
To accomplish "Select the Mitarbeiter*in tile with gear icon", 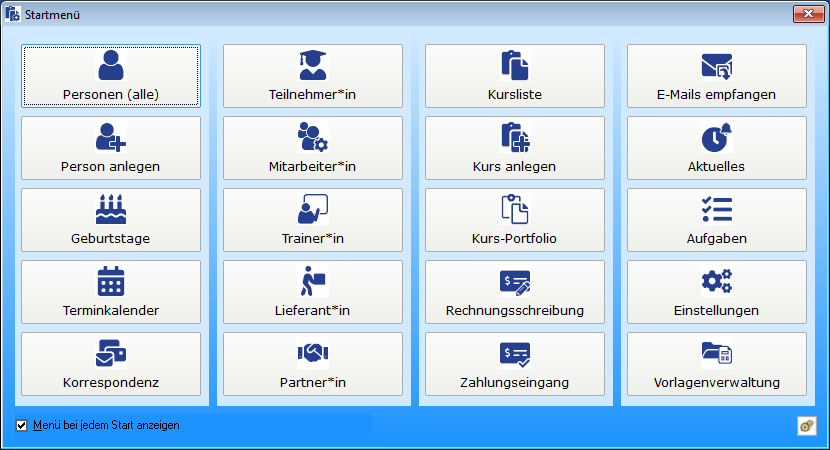I will pos(313,148).
